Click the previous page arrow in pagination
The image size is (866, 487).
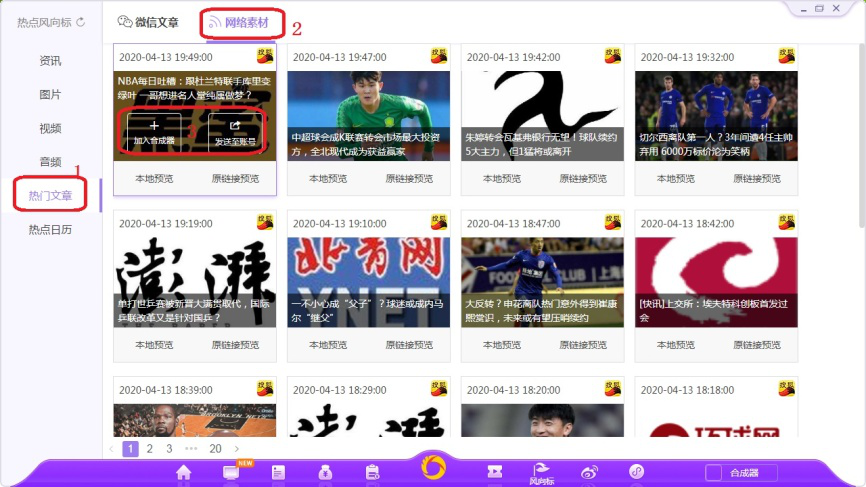pos(111,448)
